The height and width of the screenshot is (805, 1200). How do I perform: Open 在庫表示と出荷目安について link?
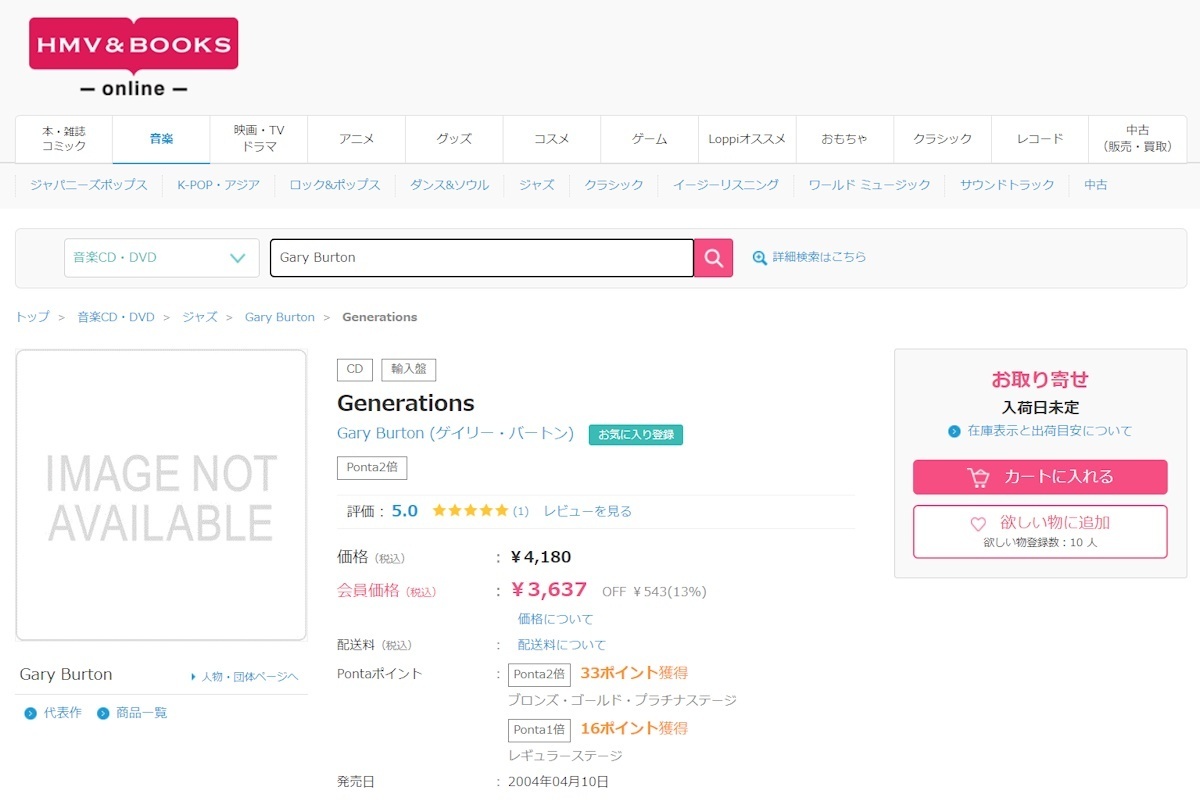coord(1050,431)
